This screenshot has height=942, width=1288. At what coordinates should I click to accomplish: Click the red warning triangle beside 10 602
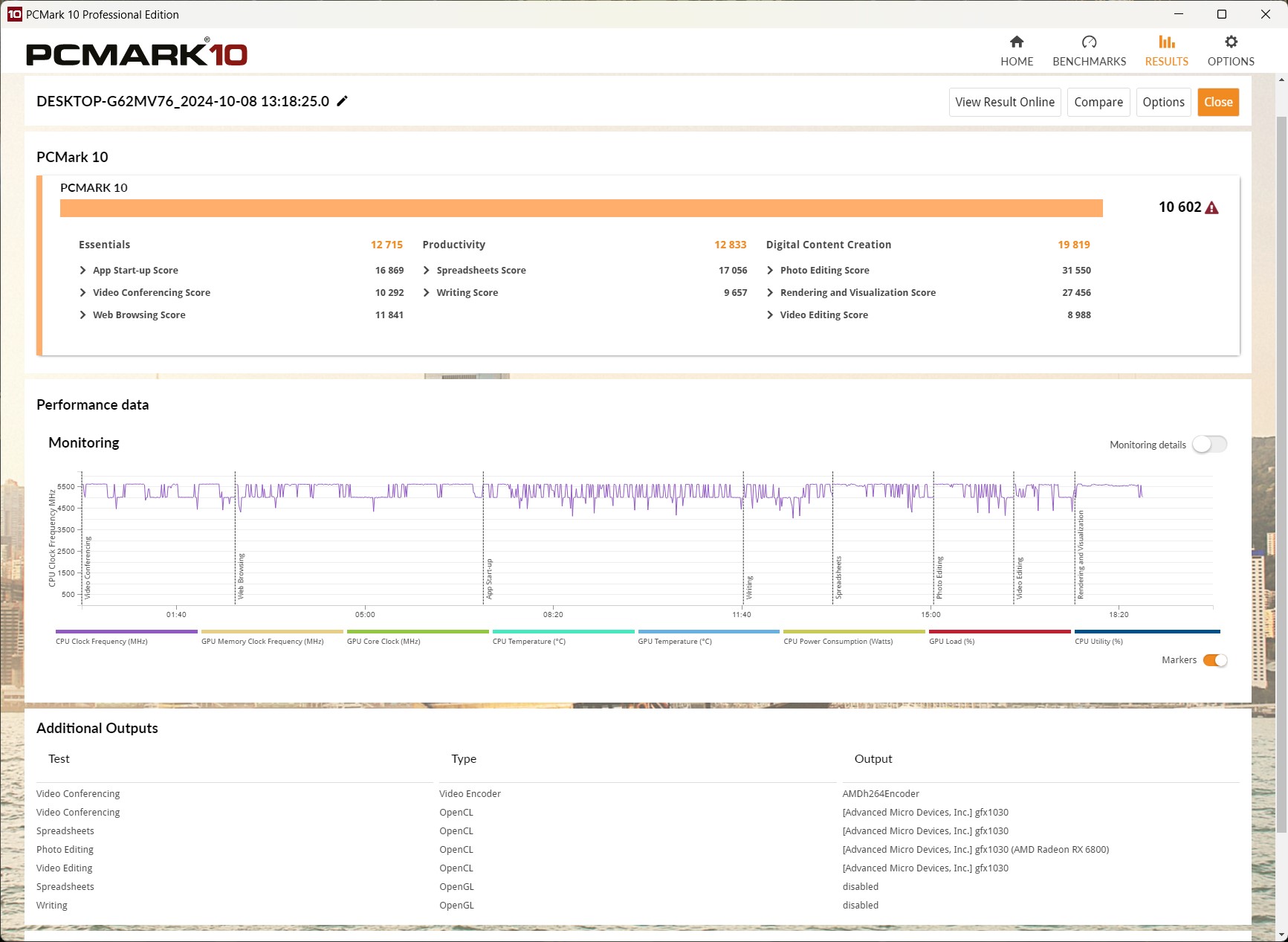[x=1211, y=207]
